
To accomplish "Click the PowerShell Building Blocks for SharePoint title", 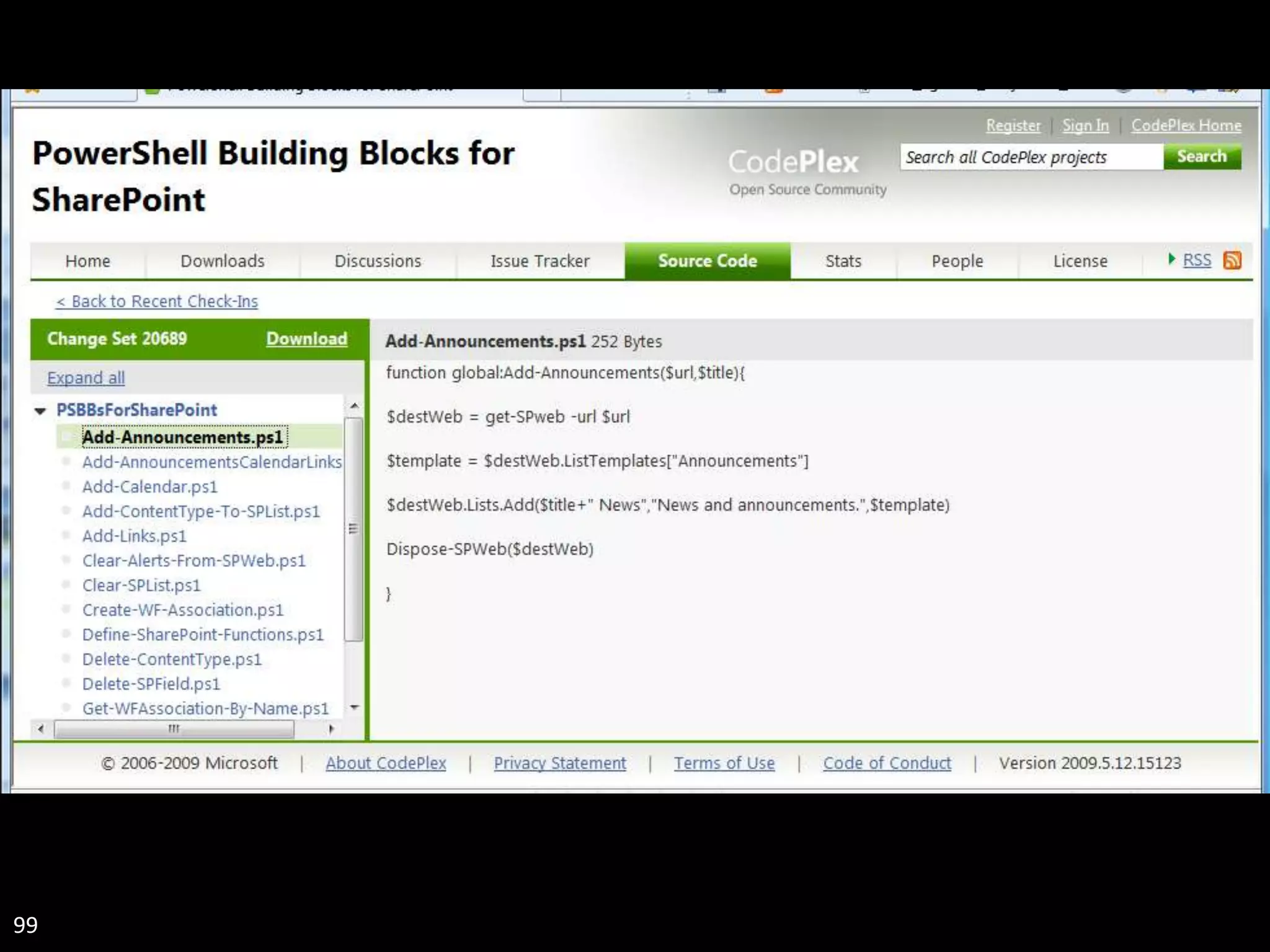I will pyautogui.click(x=273, y=177).
